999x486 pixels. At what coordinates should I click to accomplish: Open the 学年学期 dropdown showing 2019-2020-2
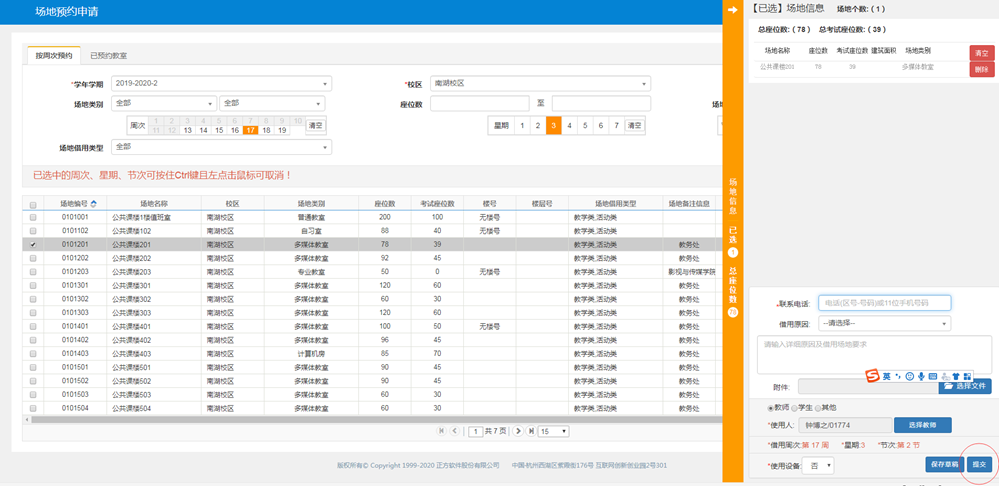tap(220, 84)
